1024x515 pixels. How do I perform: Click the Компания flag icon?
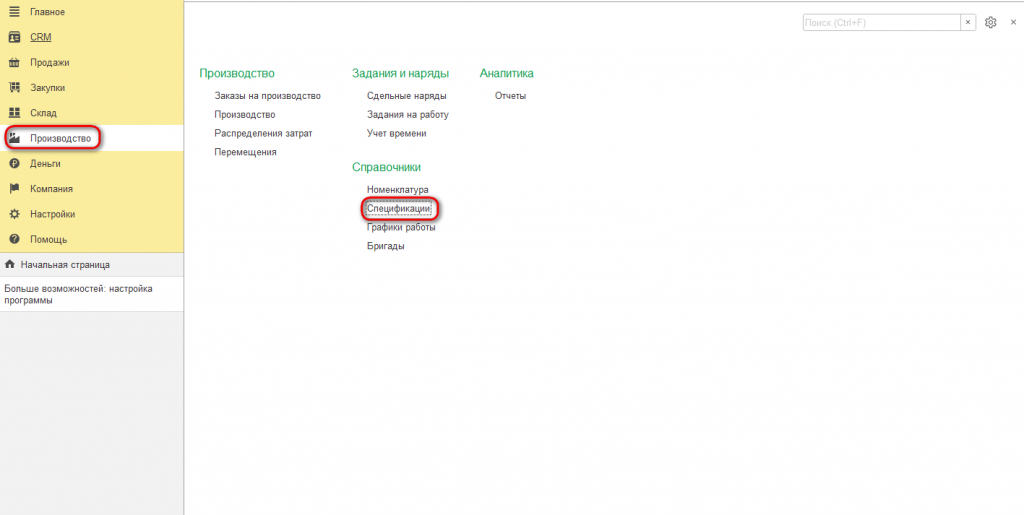coord(14,189)
